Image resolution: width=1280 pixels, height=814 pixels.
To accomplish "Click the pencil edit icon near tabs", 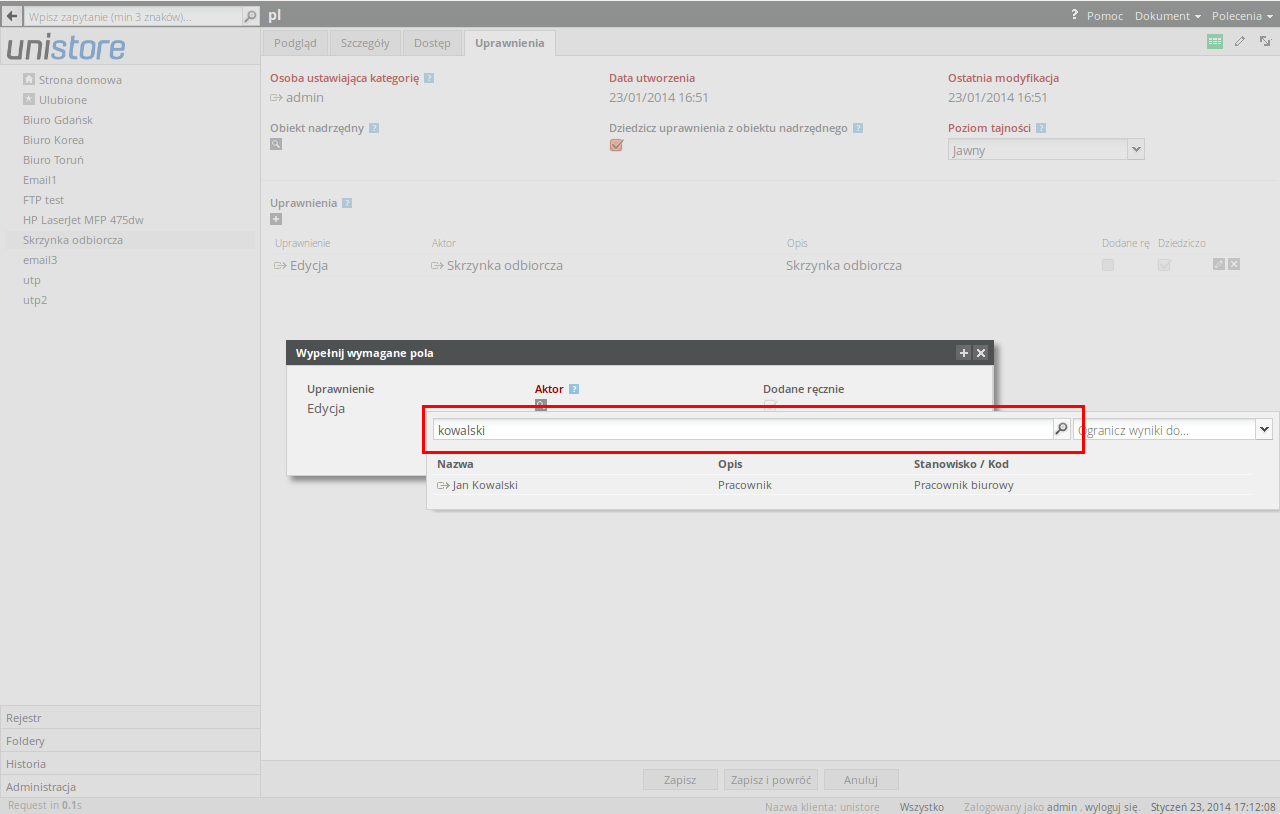I will 1240,42.
